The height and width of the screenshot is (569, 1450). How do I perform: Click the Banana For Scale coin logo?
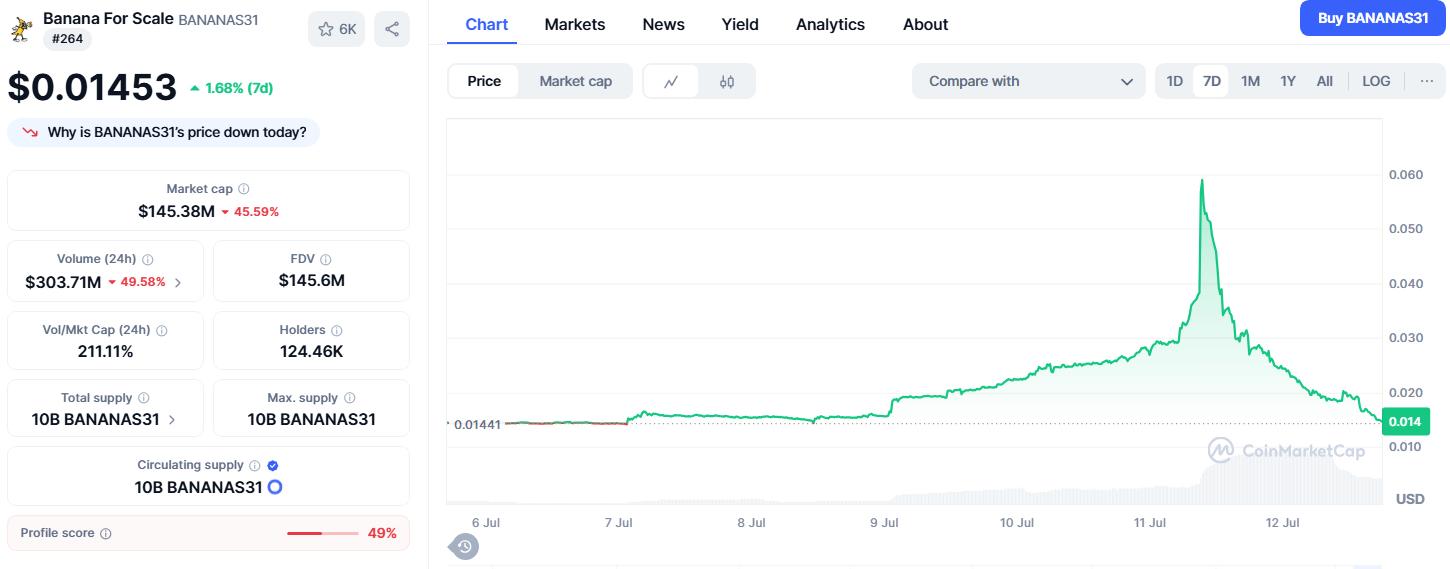click(x=20, y=28)
